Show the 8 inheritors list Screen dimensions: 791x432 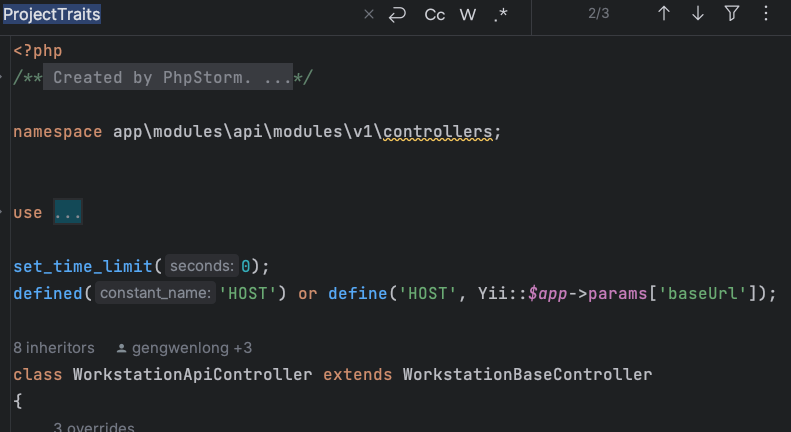coord(54,348)
